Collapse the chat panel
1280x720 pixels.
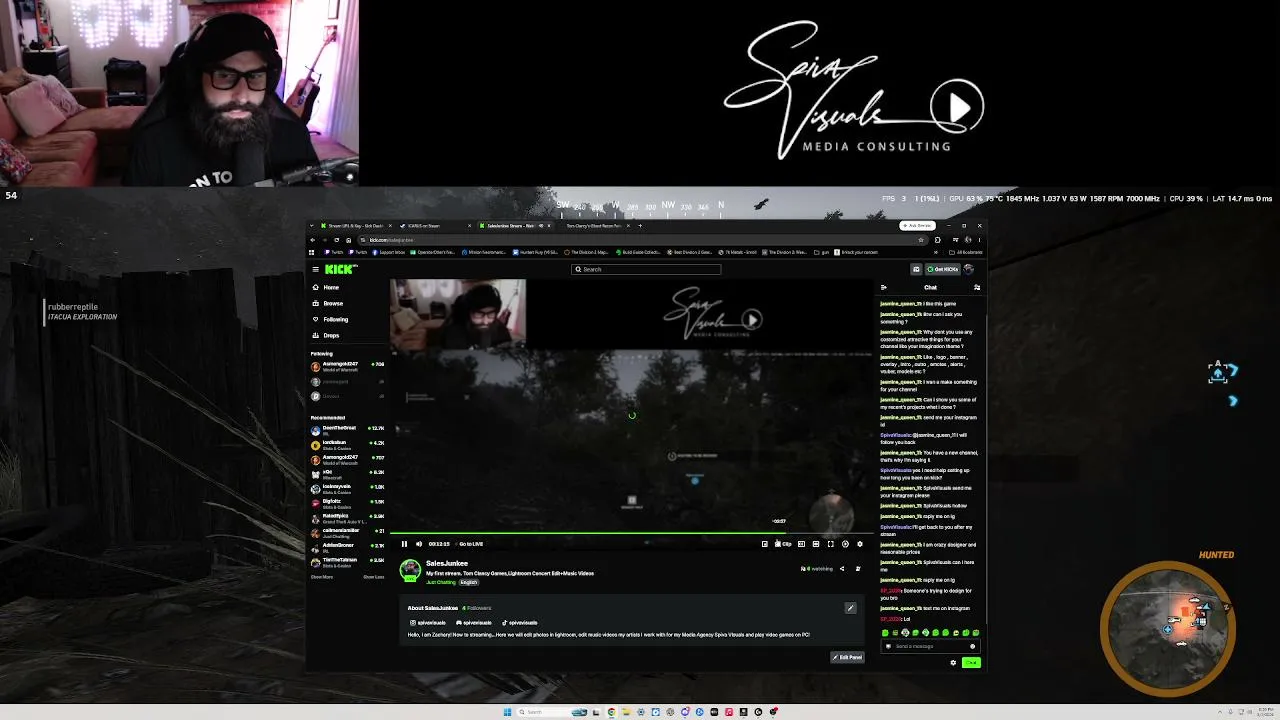[x=884, y=288]
